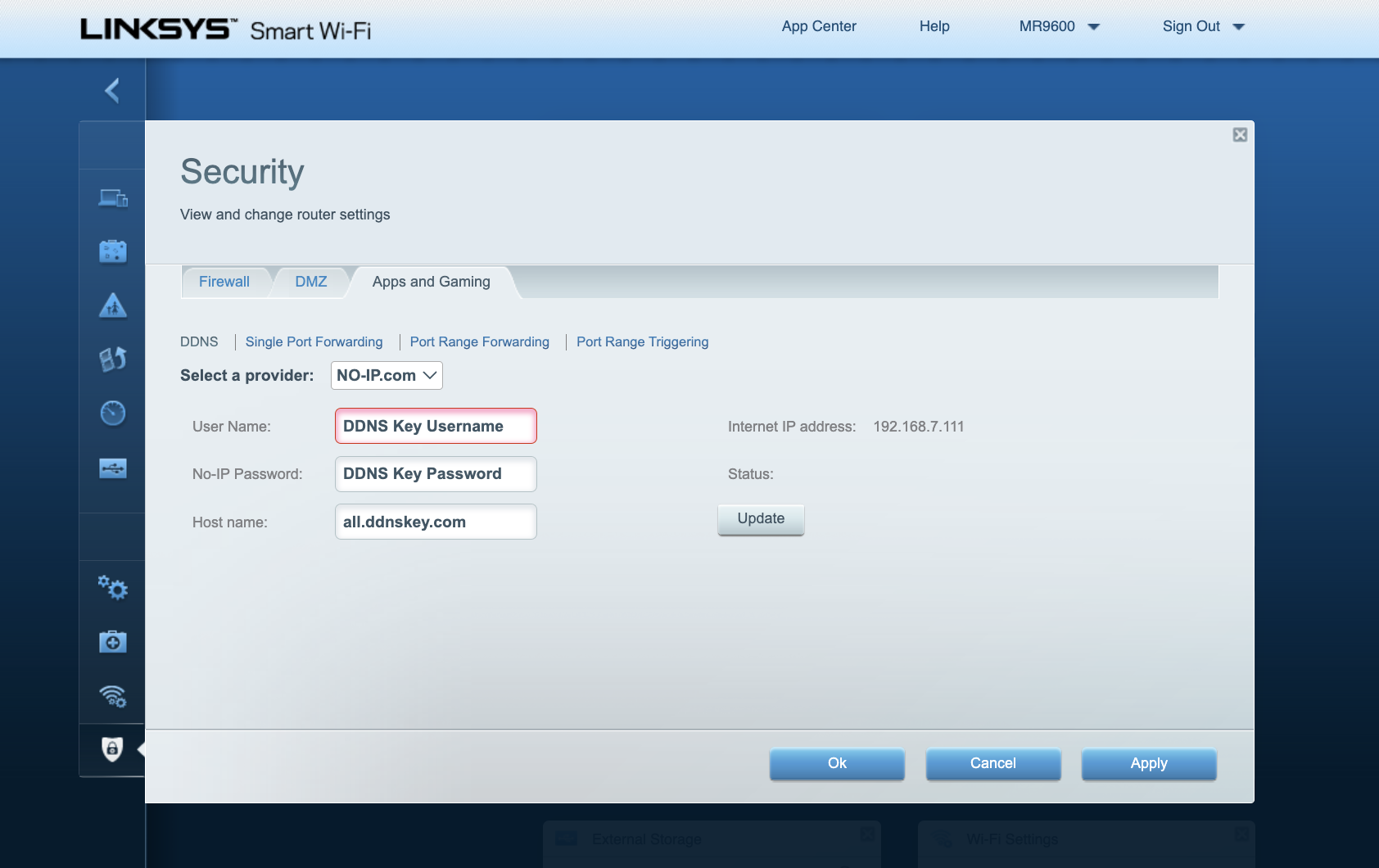Click the Host name input field
The width and height of the screenshot is (1379, 868).
435,522
